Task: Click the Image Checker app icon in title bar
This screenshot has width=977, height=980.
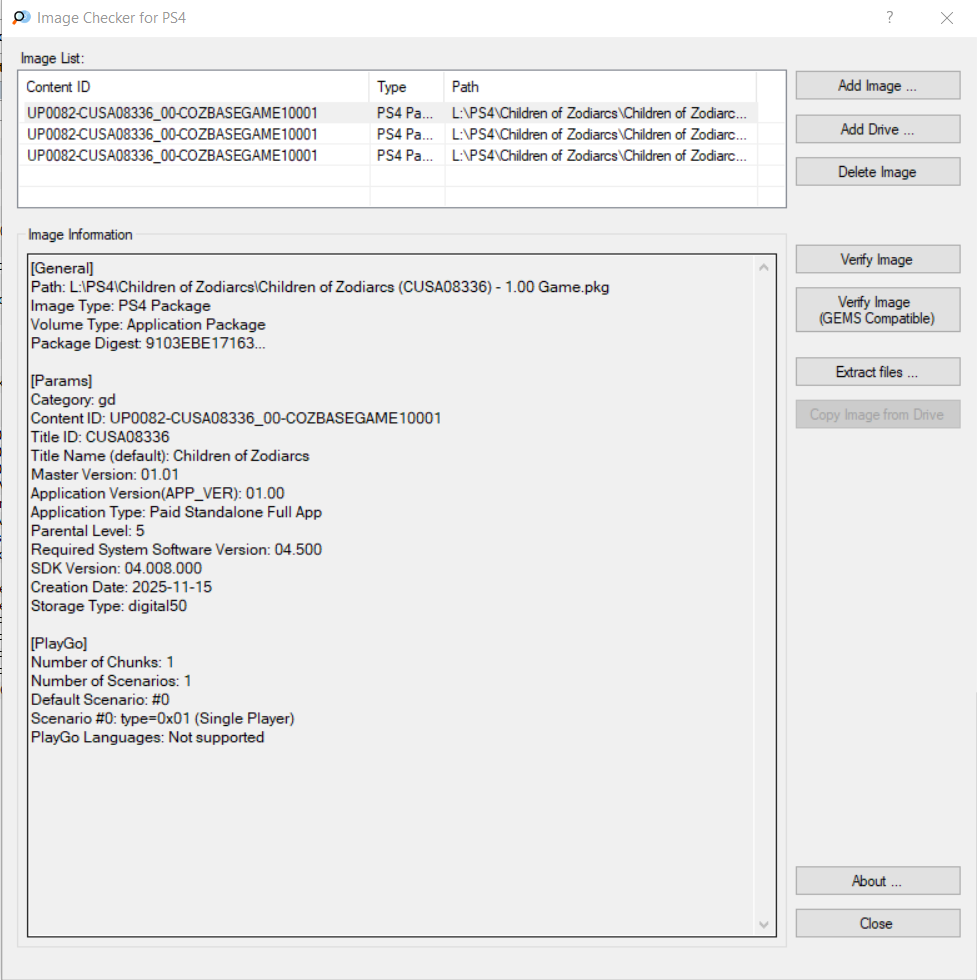Action: pyautogui.click(x=20, y=18)
